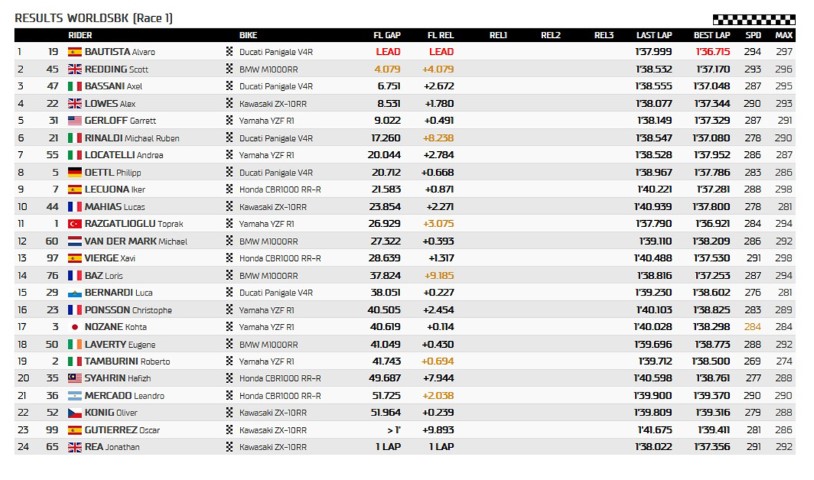Click the Japanese flag beside Nozane
The image size is (814, 480).
coord(74,327)
